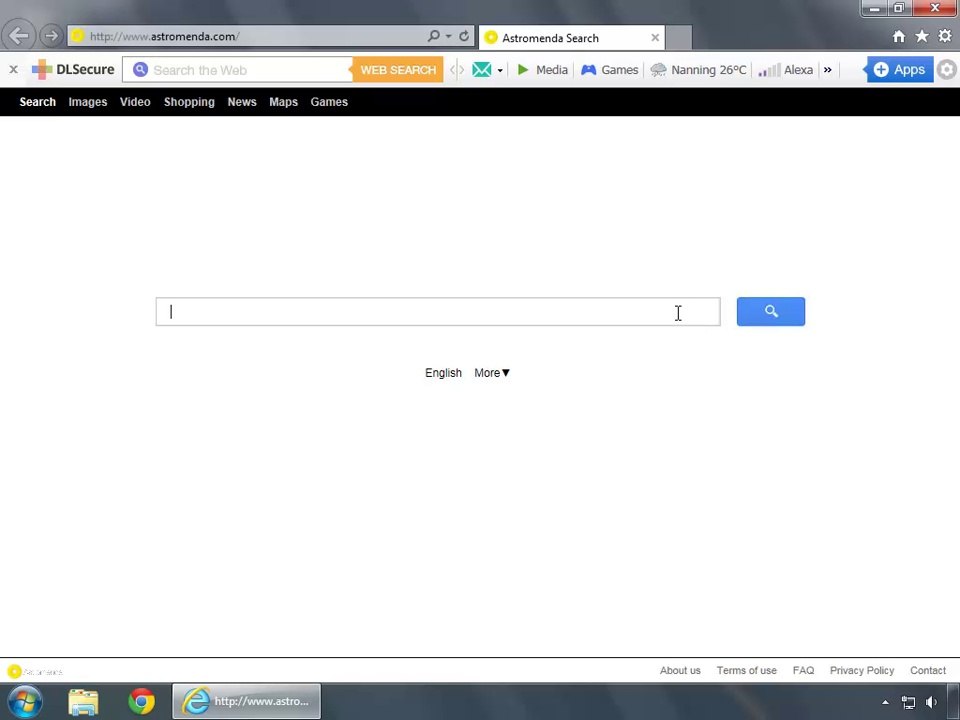Select News in the black navbar
Screen dimensions: 960x720
(x=242, y=102)
